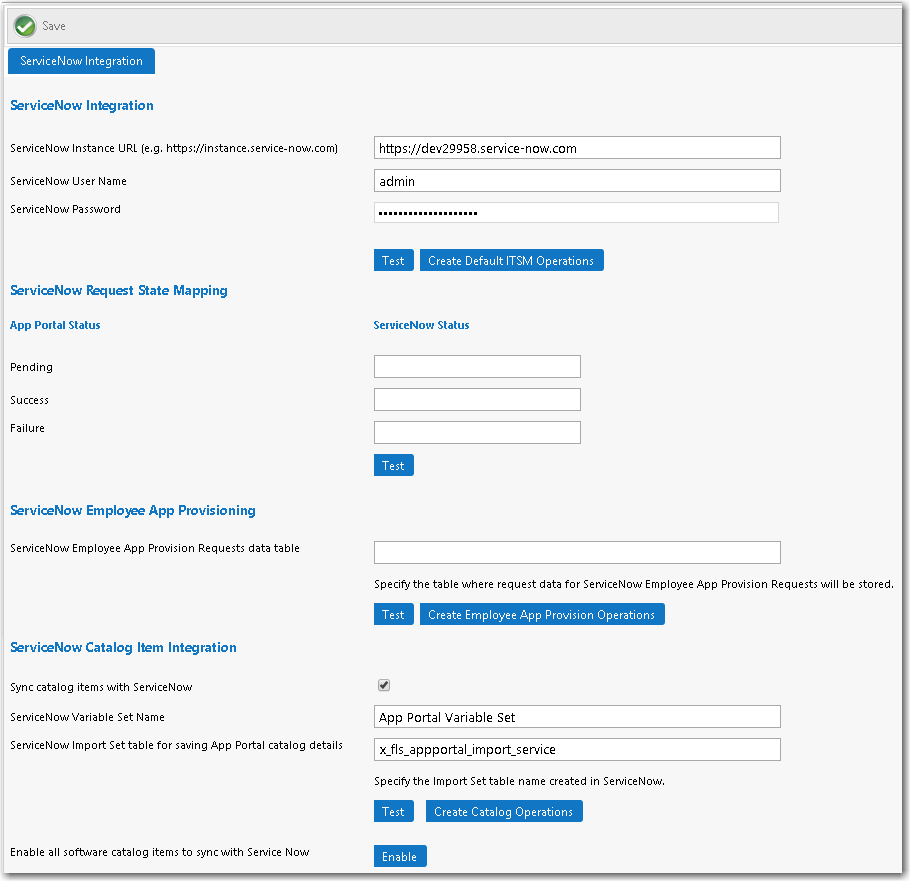
Task: Click the Create Catalog Operations button
Action: (504, 812)
